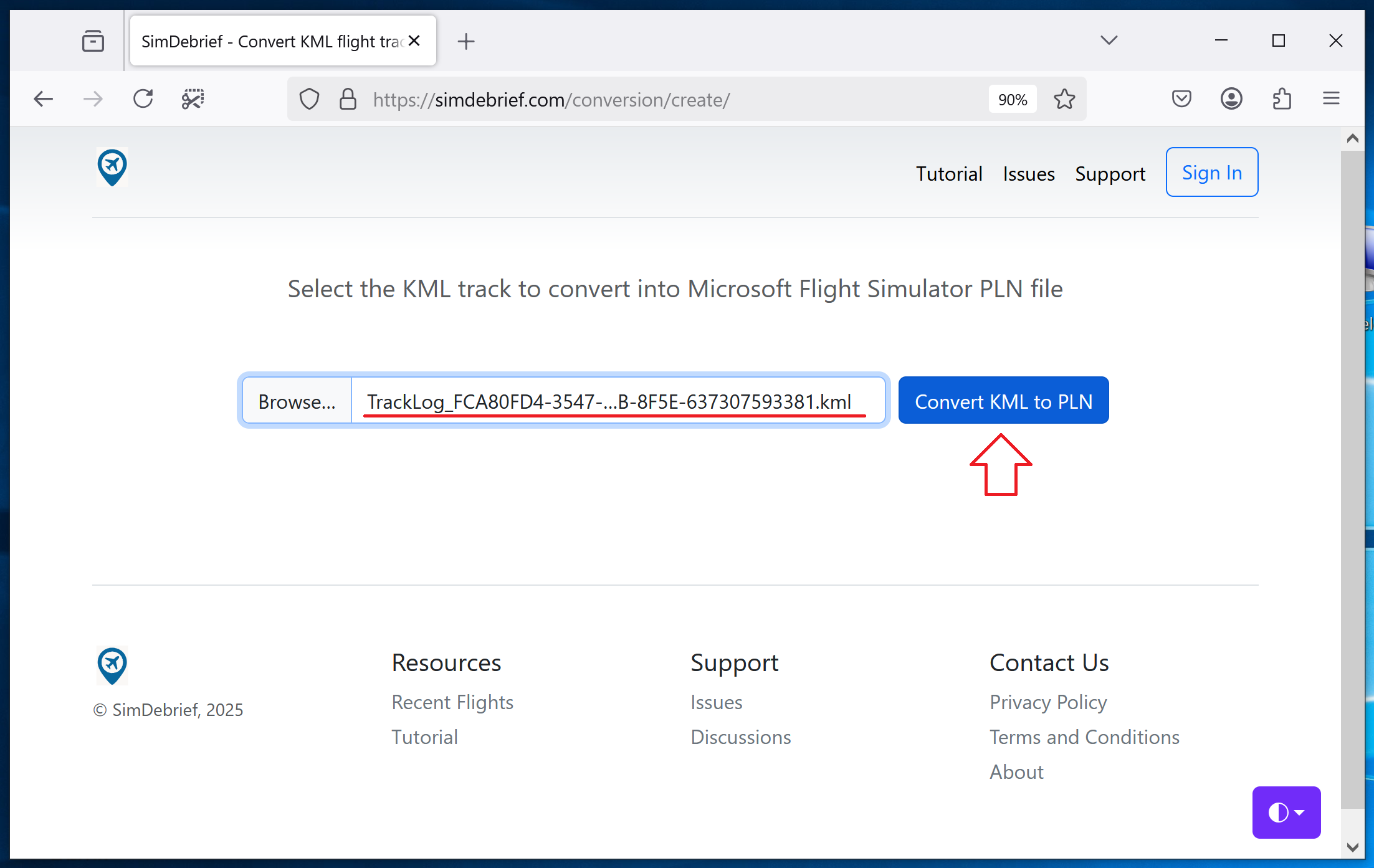
Task: Reload the page with the refresh icon
Action: (143, 99)
